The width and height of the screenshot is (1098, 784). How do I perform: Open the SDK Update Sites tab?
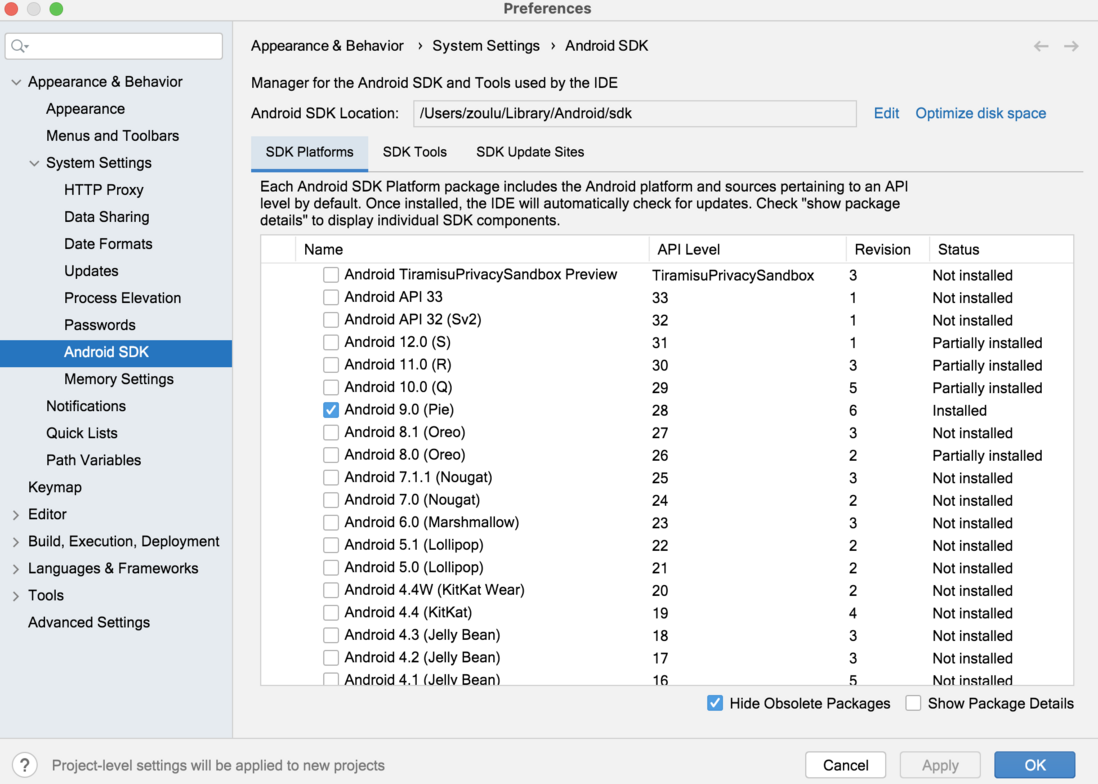pyautogui.click(x=530, y=153)
